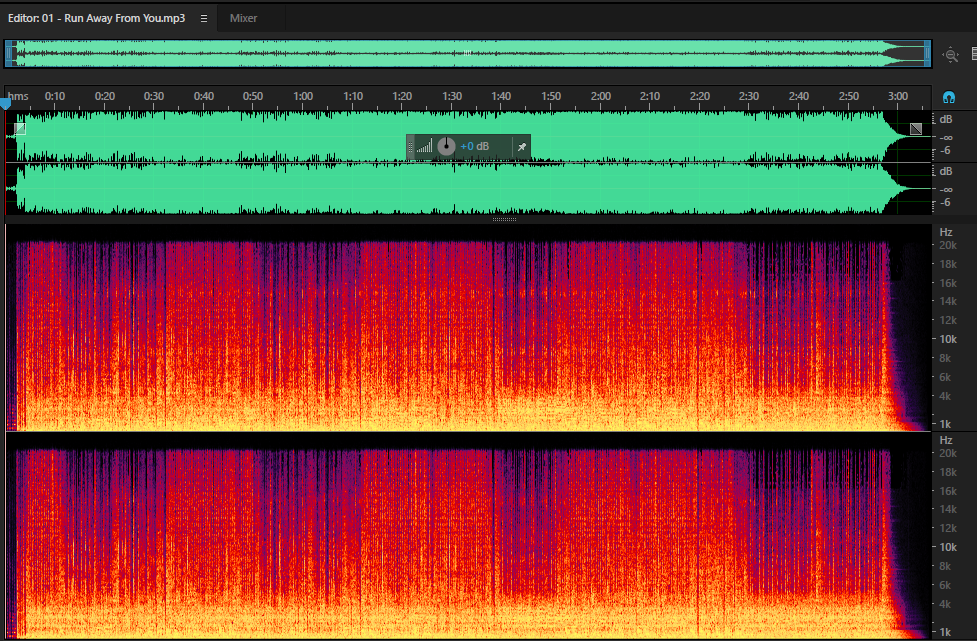The height and width of the screenshot is (641, 977).
Task: Click 1:50 on the time ruler
Action: (551, 96)
